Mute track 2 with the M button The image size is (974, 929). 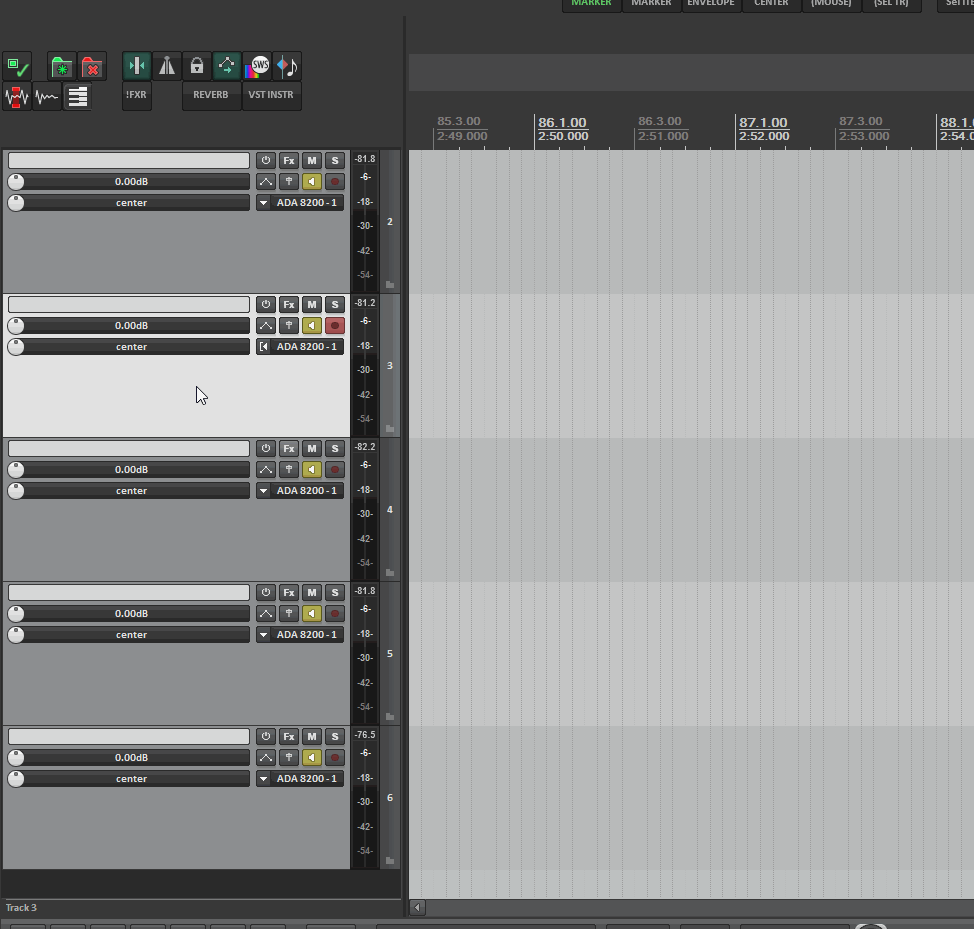(312, 161)
